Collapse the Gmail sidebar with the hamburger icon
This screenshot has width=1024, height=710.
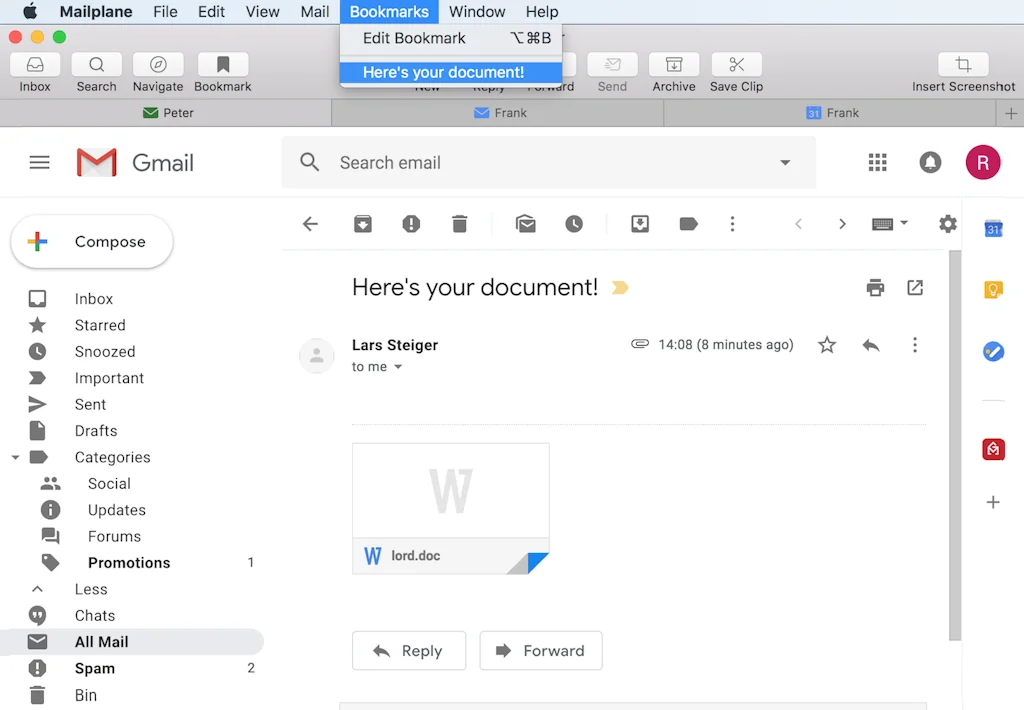click(x=39, y=162)
